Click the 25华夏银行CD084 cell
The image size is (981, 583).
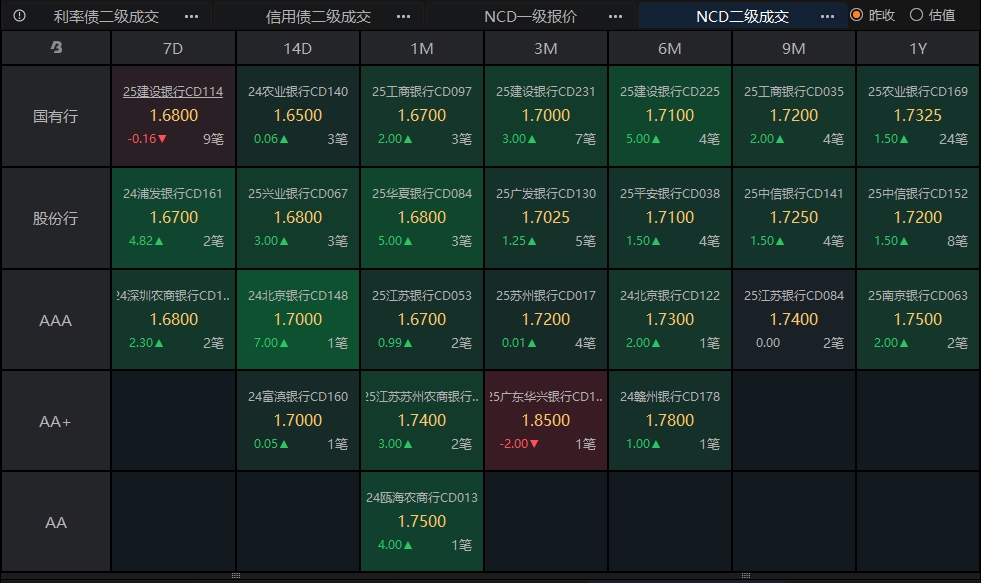click(x=422, y=218)
